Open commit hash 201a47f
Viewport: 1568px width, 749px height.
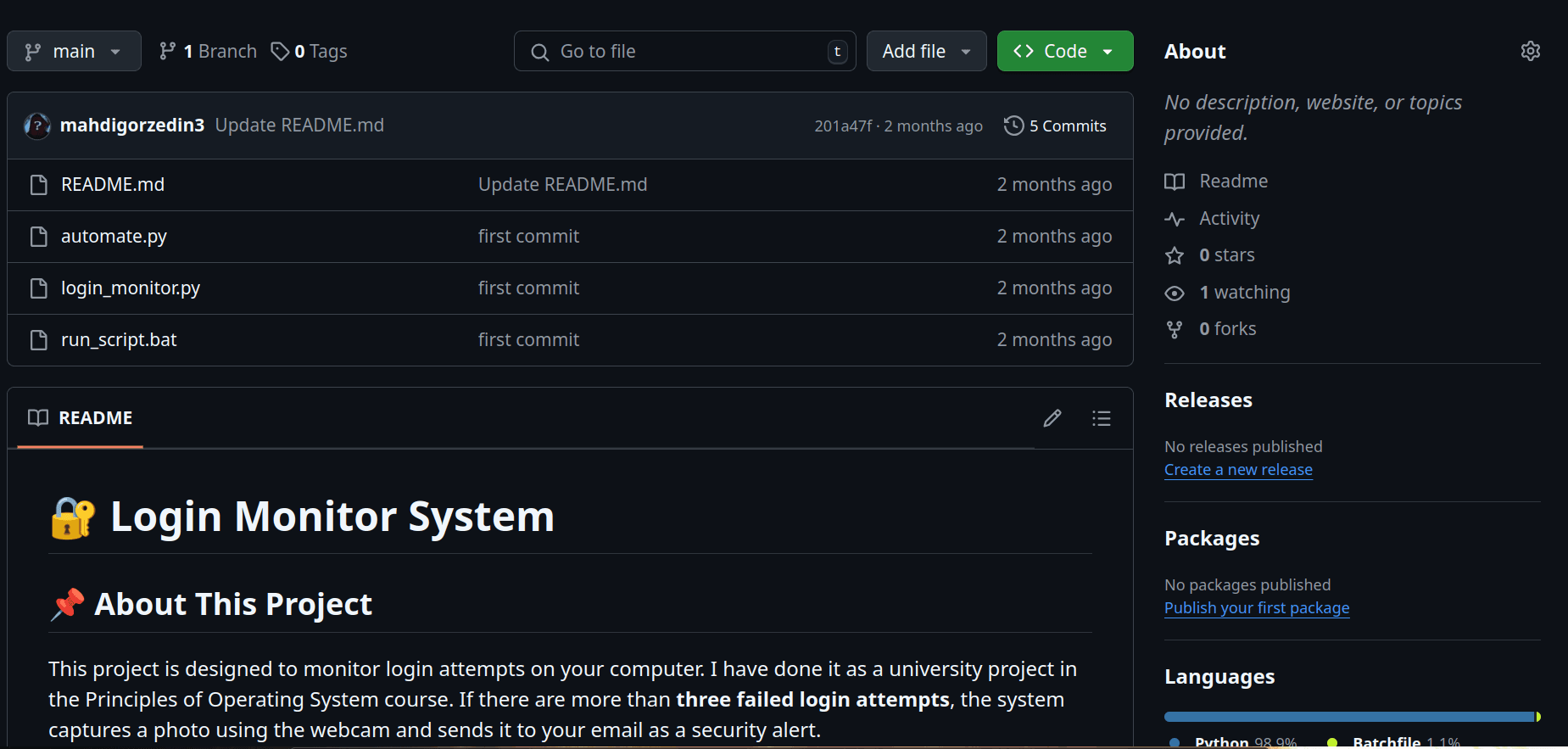pyautogui.click(x=843, y=126)
